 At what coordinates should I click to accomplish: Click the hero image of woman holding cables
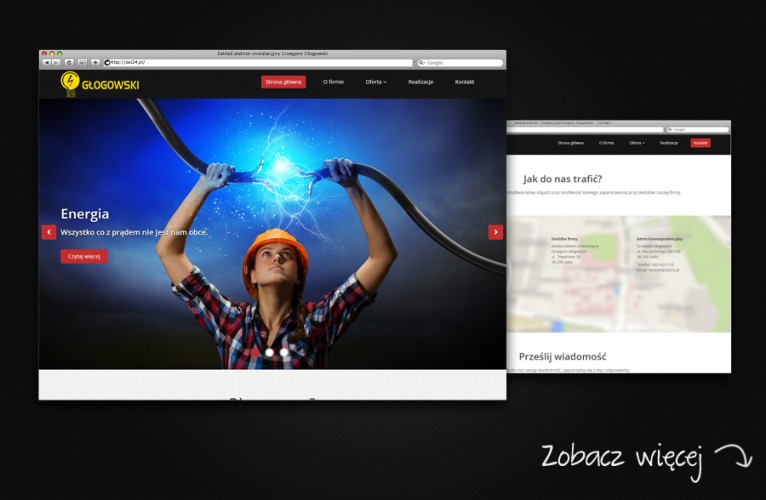[273, 234]
